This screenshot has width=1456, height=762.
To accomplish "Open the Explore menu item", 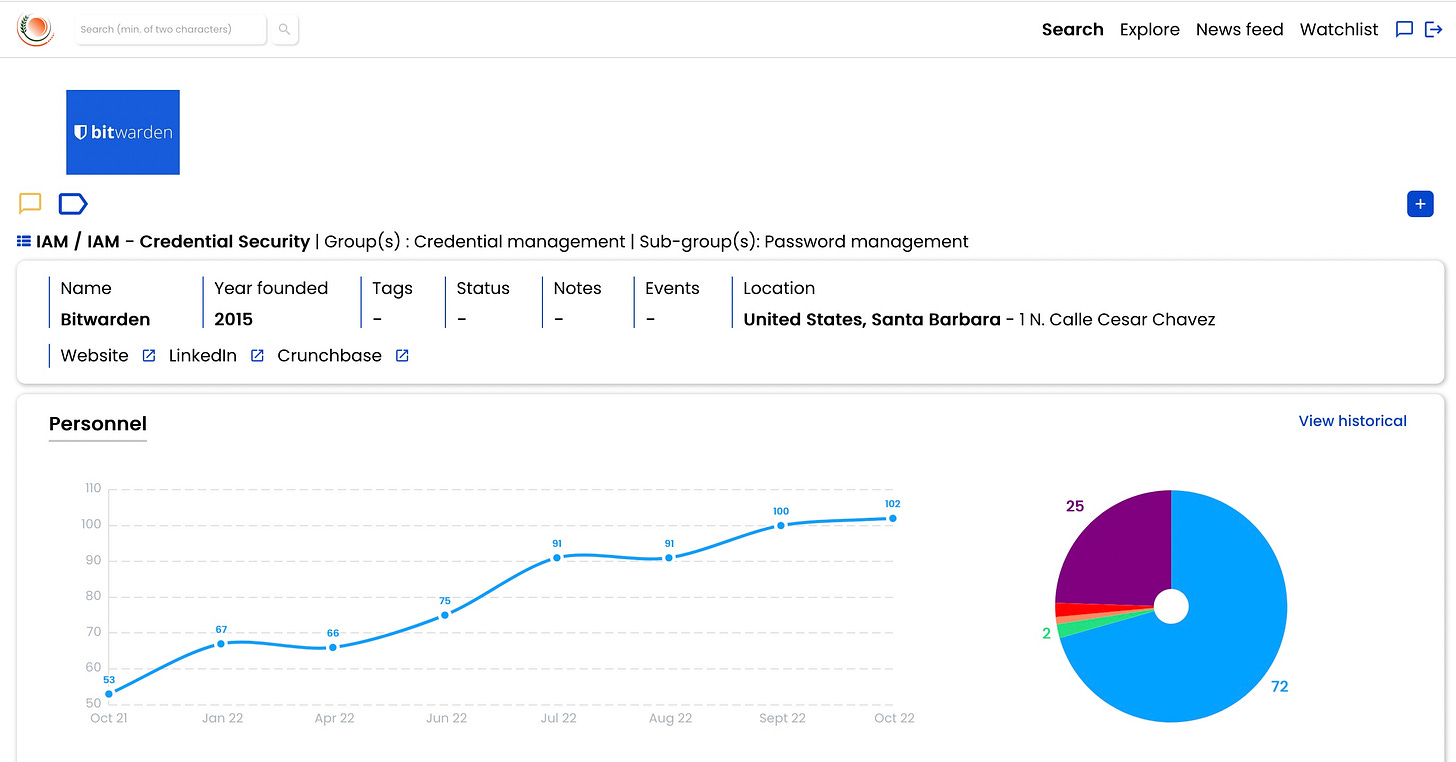I will 1149,29.
